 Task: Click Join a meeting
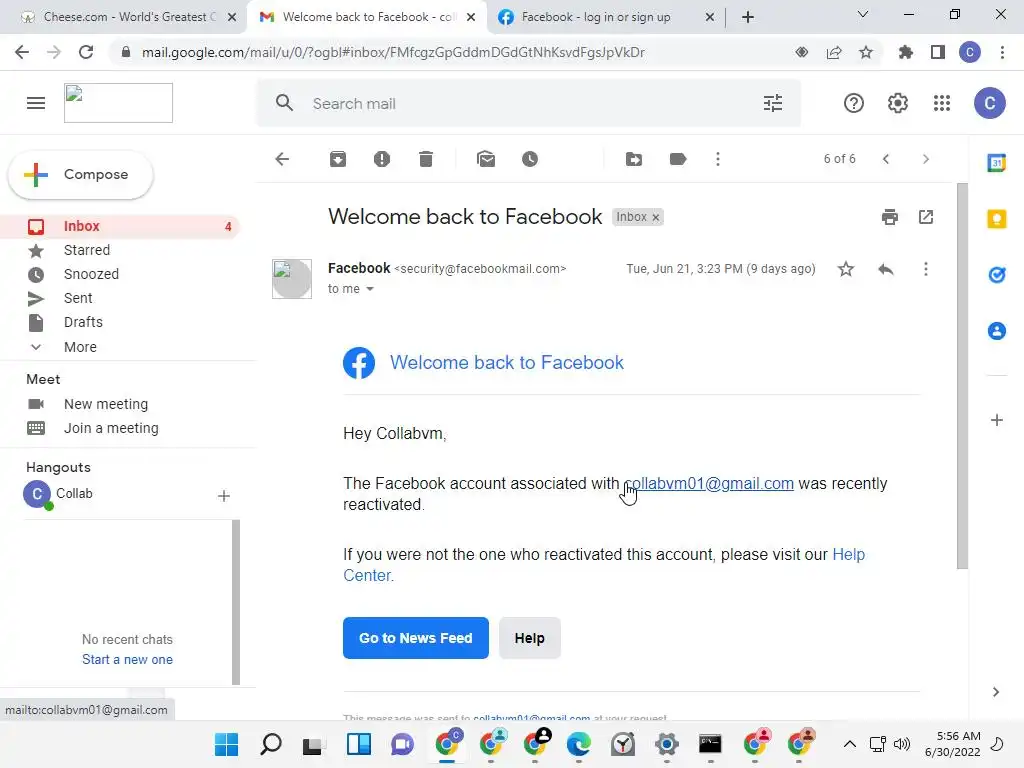coord(111,428)
